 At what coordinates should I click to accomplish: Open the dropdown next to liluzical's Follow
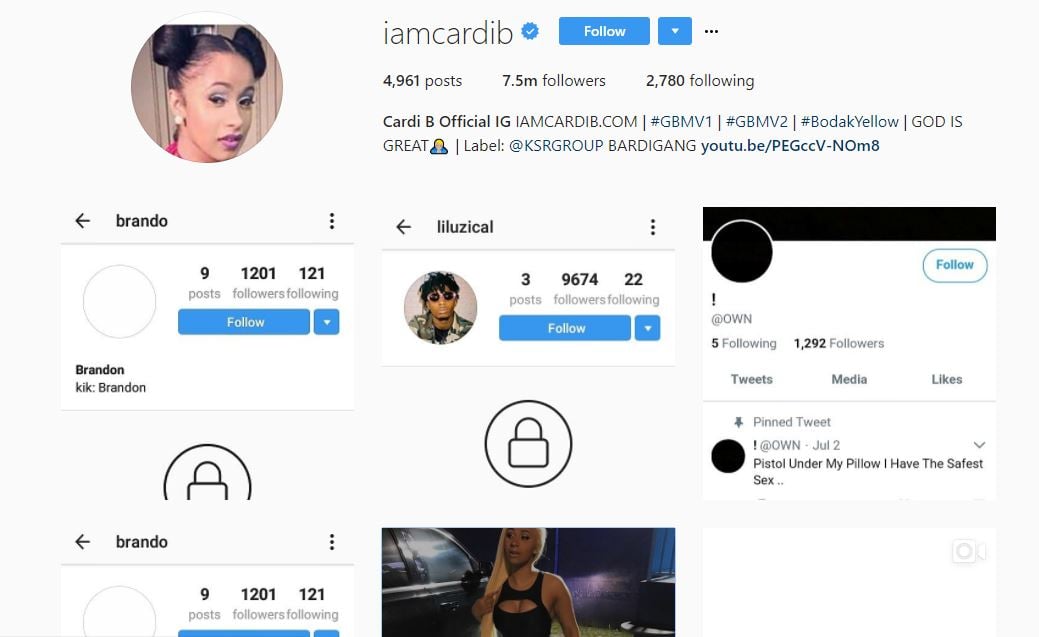pyautogui.click(x=647, y=328)
